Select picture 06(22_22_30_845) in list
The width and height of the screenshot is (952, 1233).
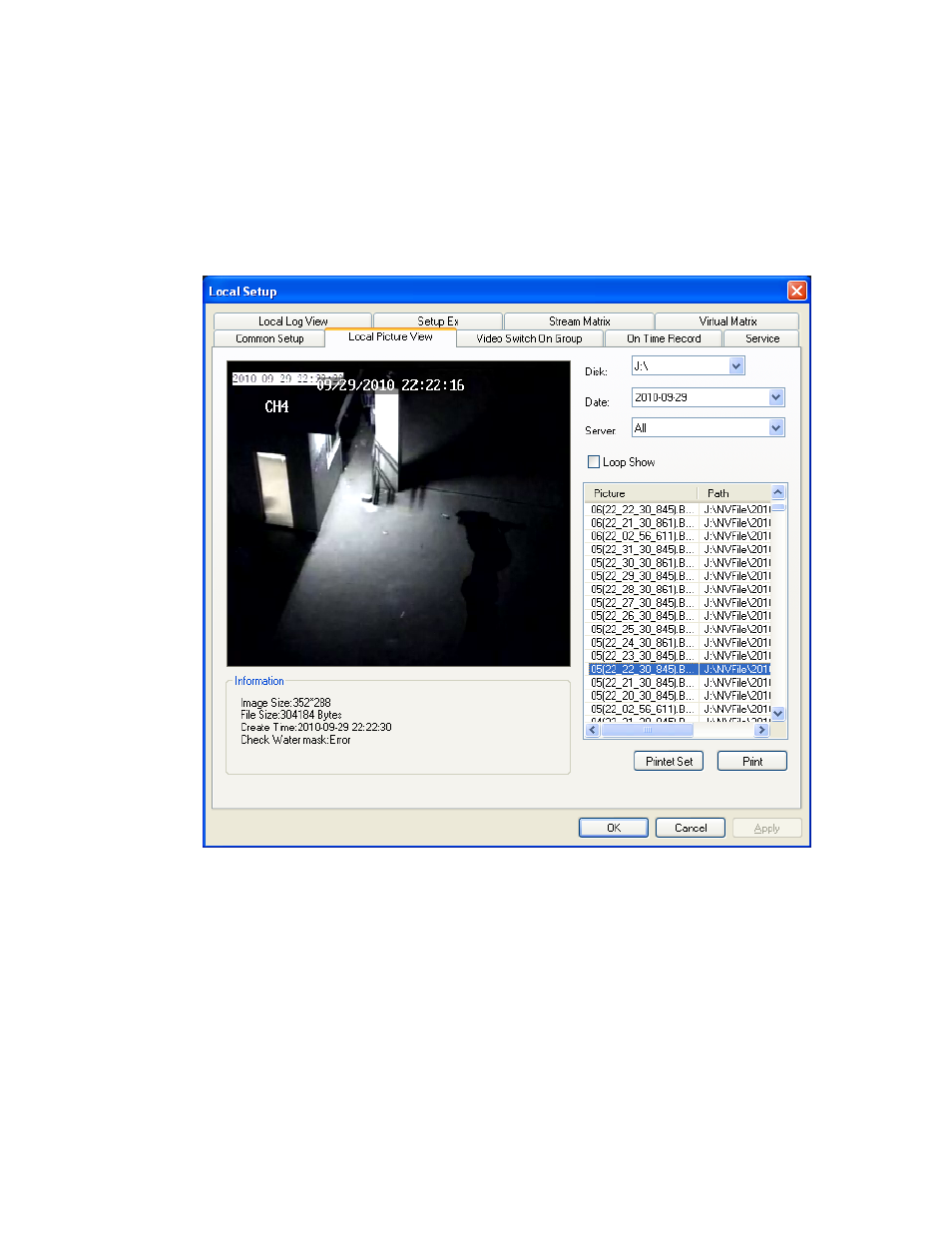point(679,509)
